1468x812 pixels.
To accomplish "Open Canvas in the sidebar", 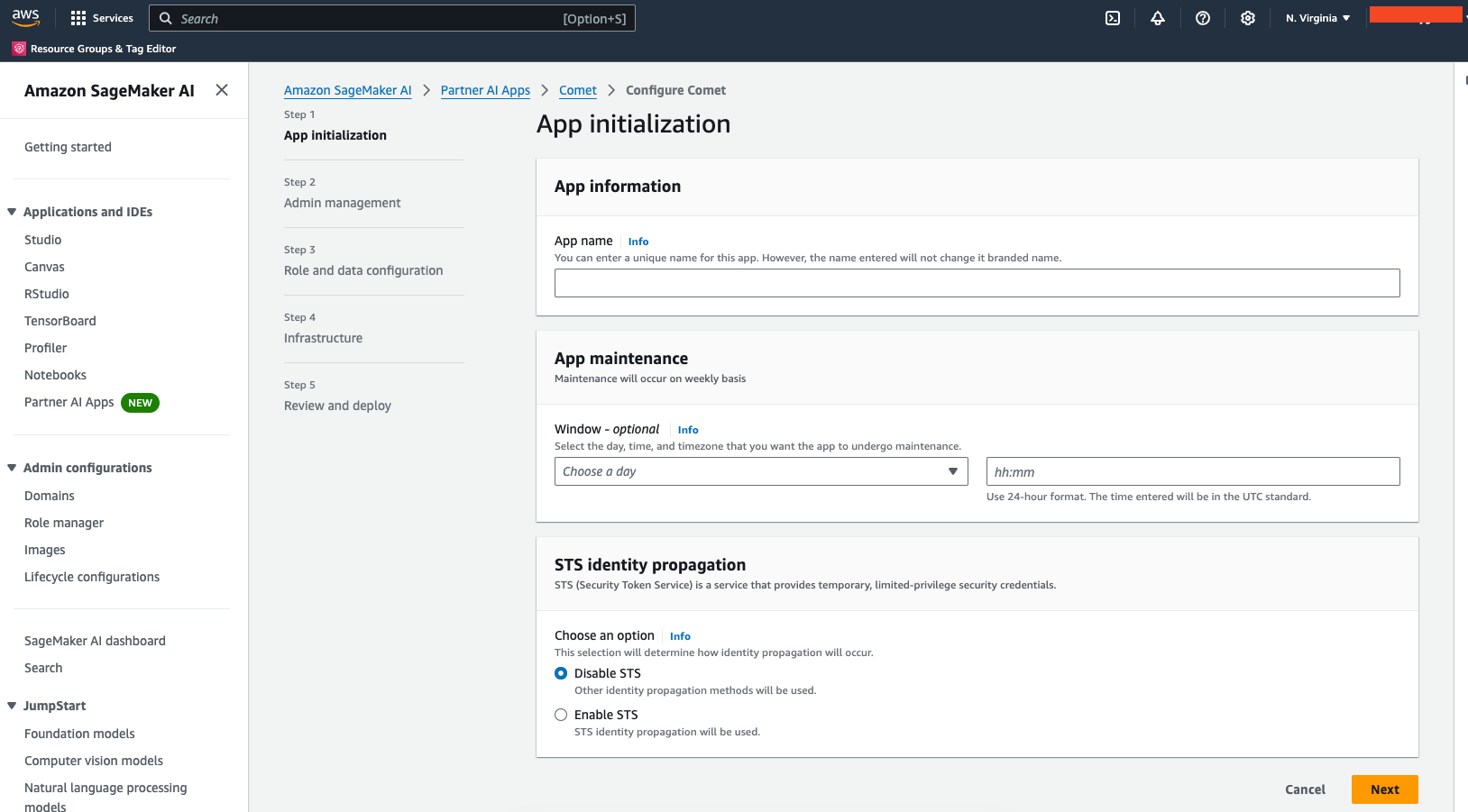I will coord(44,267).
